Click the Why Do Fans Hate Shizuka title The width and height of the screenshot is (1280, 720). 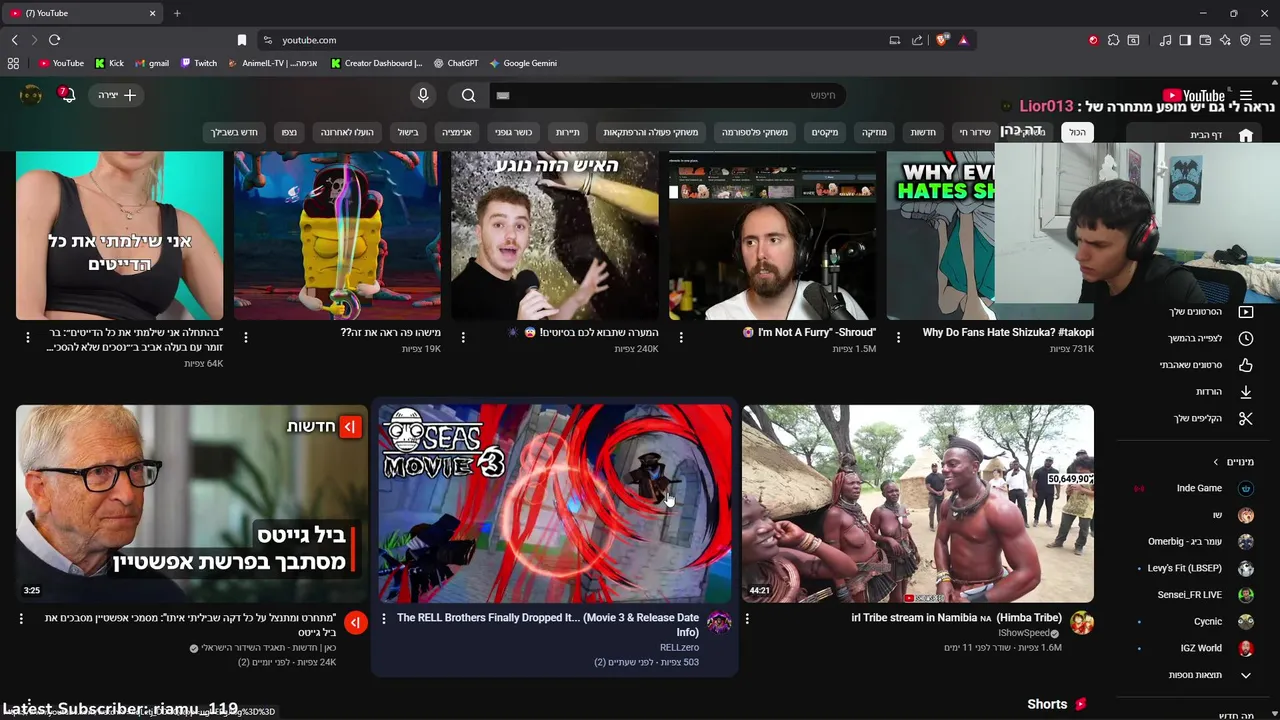point(1008,332)
